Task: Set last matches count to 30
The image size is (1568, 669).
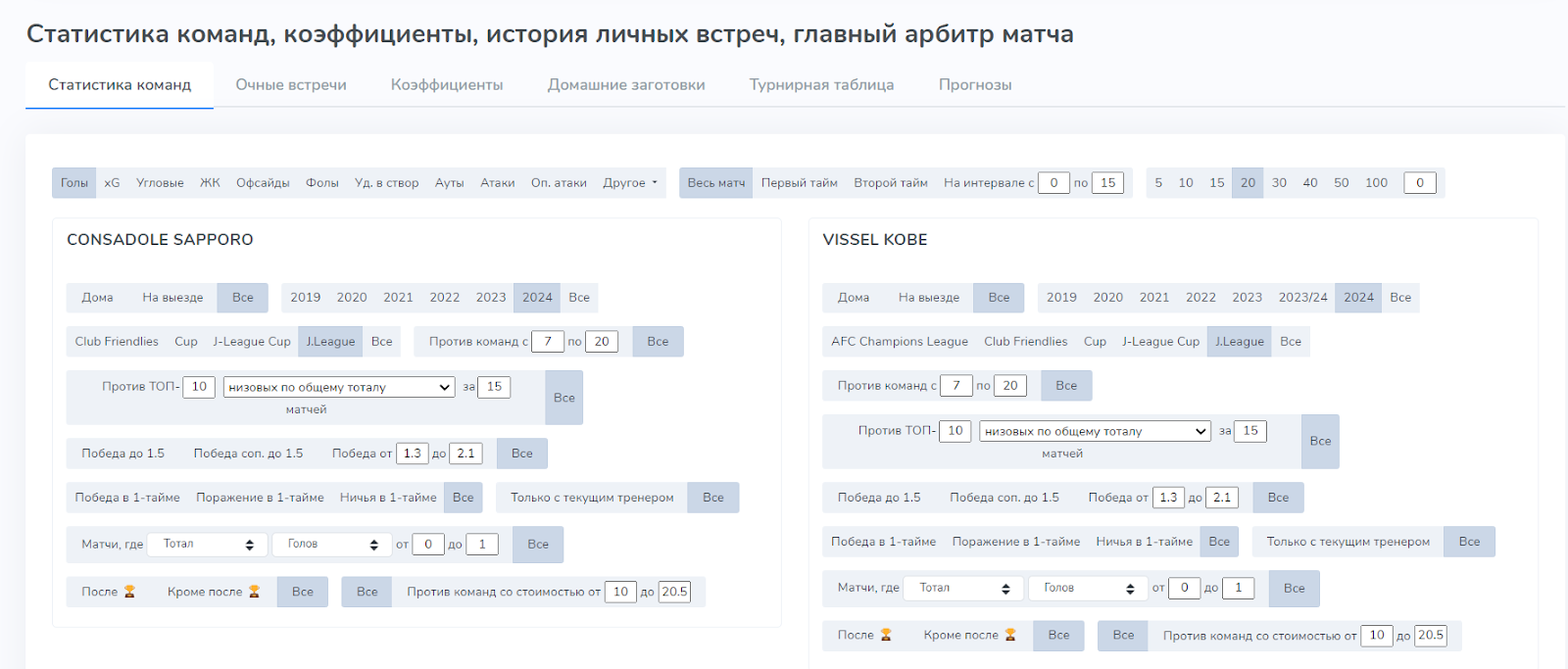Action: coord(1279,183)
